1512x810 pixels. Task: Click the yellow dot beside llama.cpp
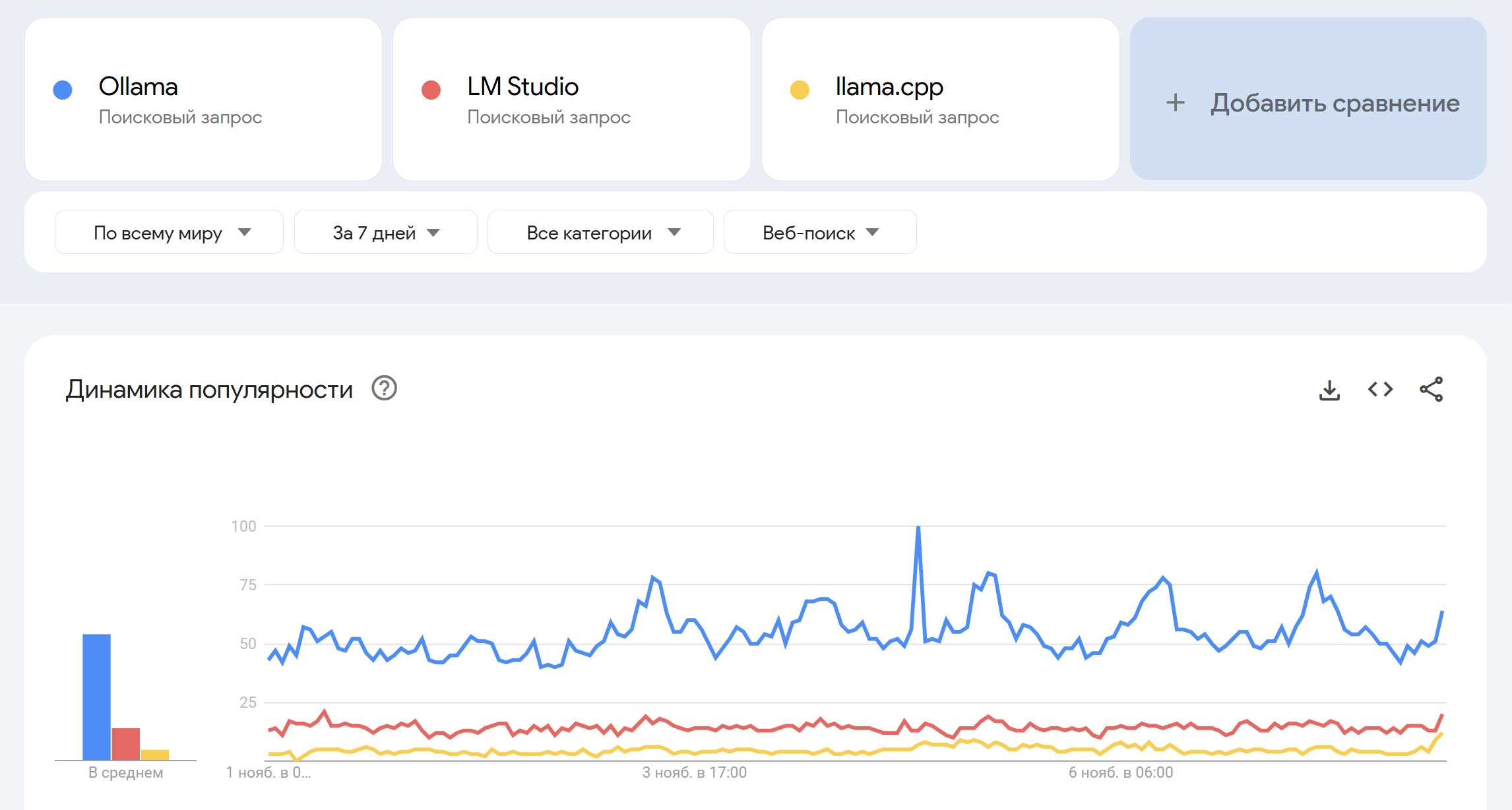click(800, 90)
